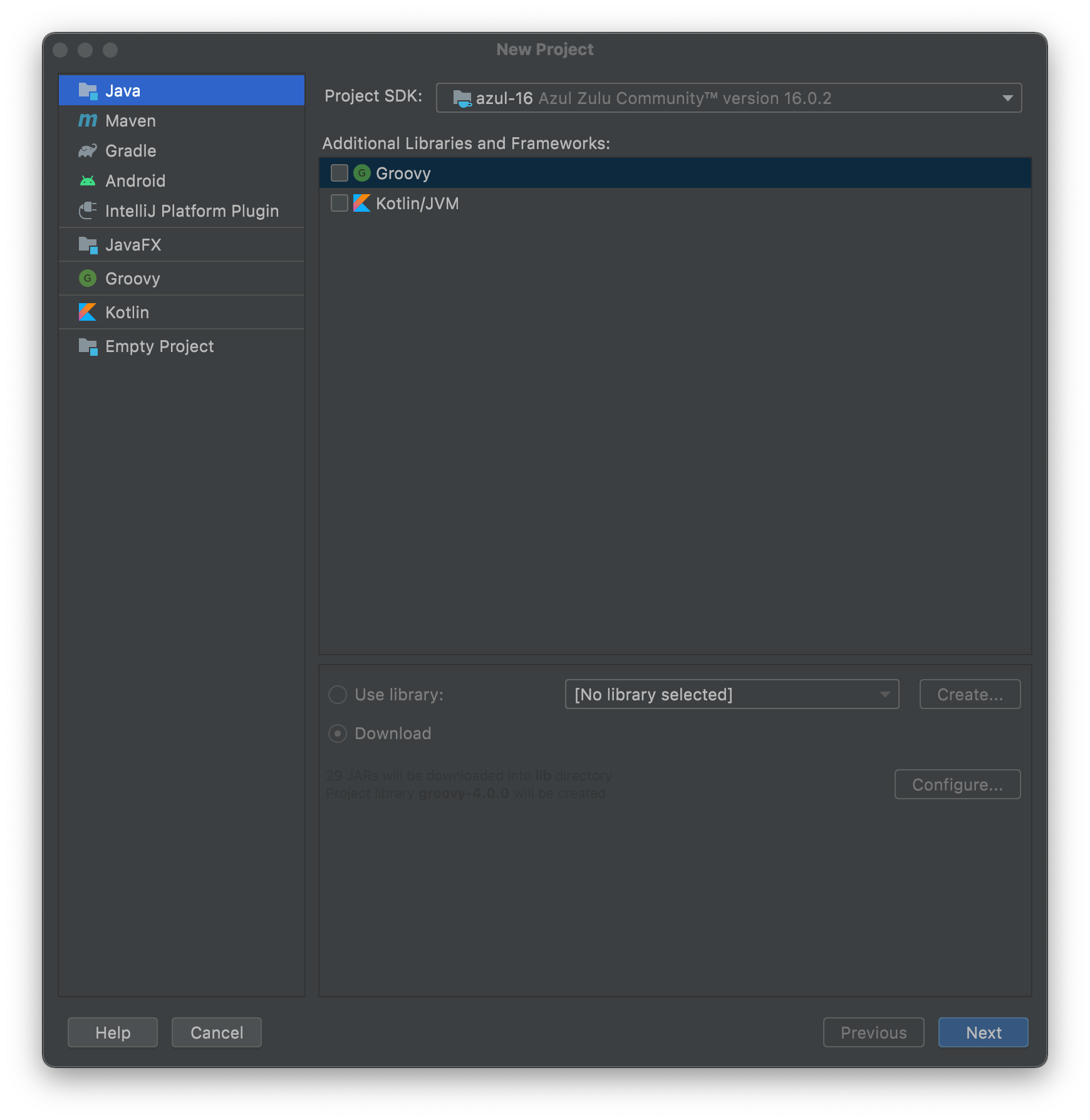
Task: Click the Android robot icon
Action: 88,181
